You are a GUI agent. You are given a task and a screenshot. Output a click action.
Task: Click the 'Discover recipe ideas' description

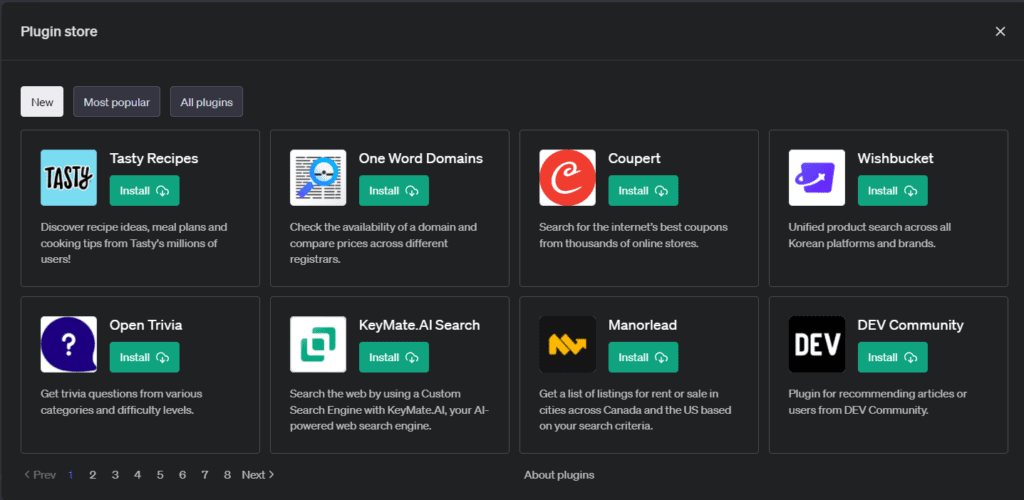point(134,243)
